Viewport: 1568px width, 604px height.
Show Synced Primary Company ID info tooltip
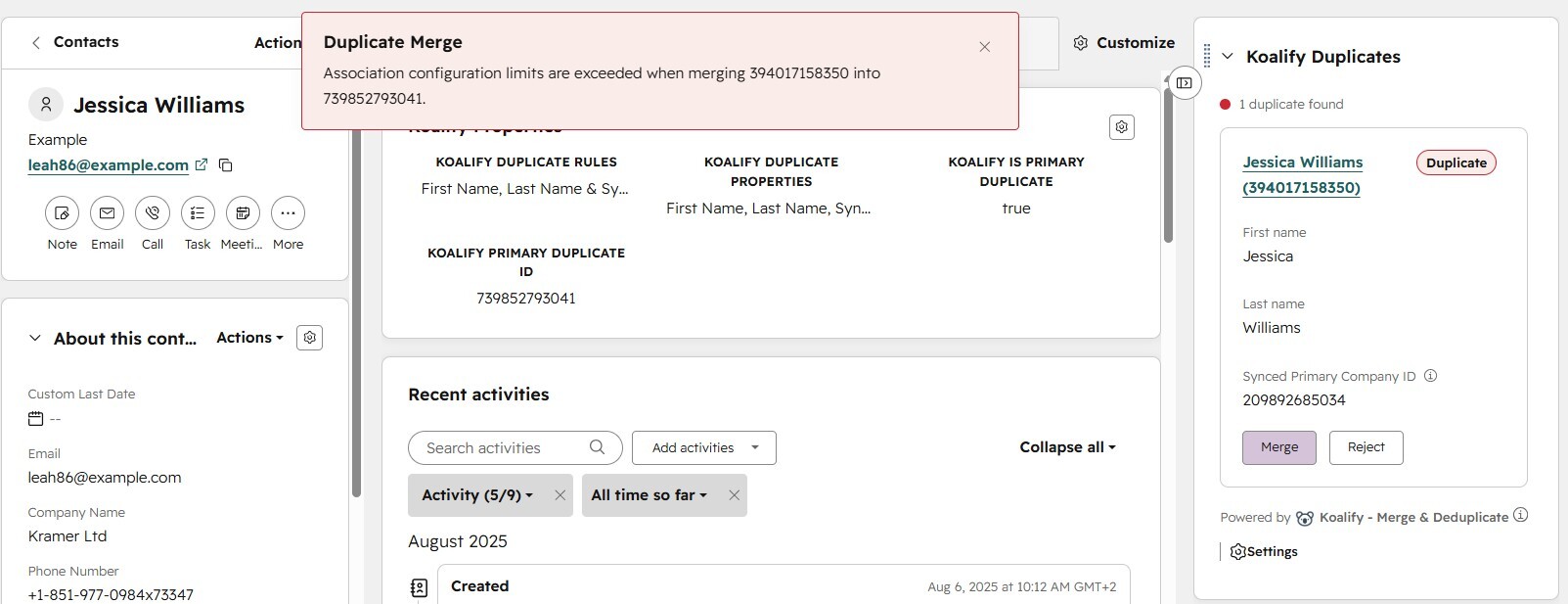[1430, 376]
